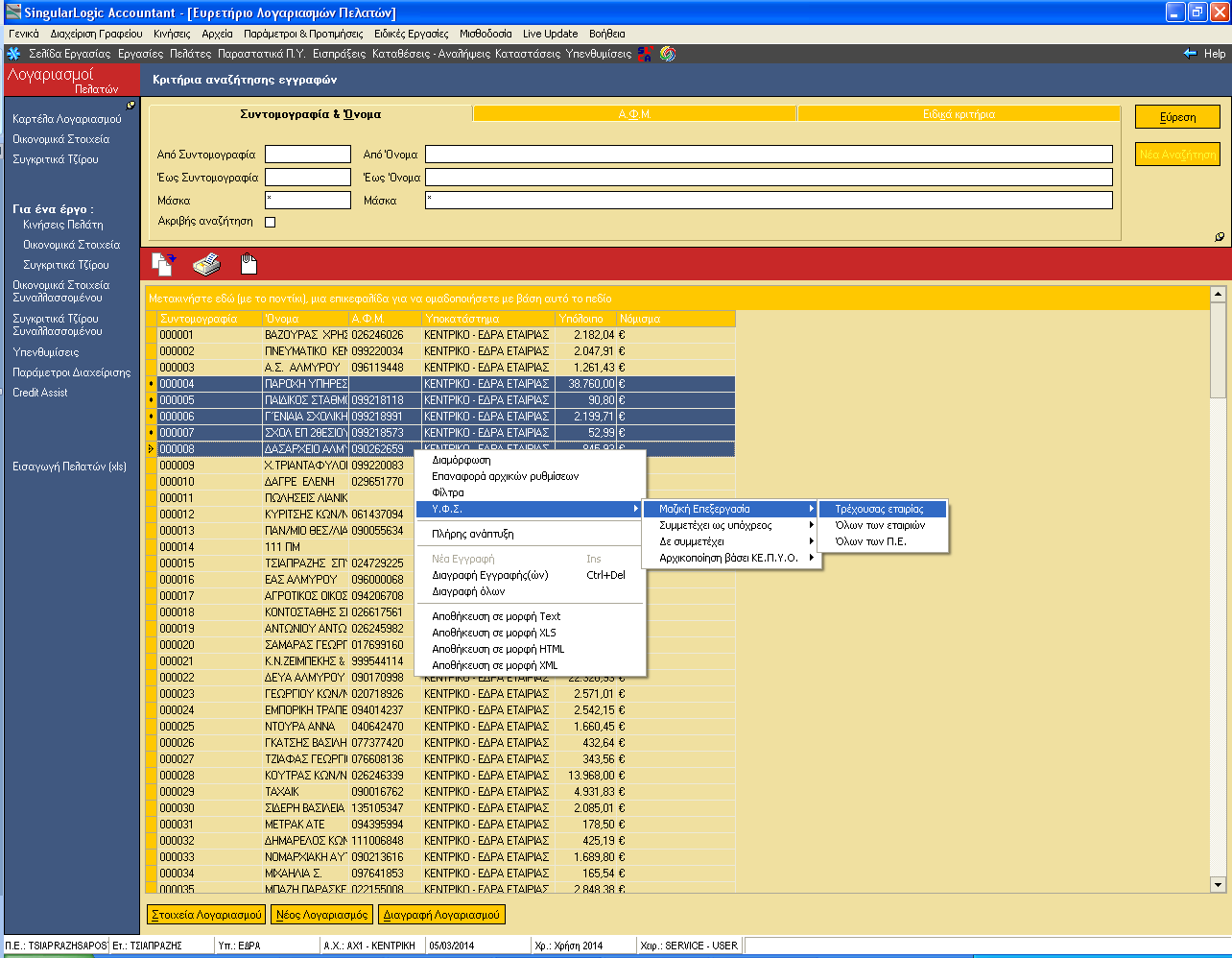Image resolution: width=1232 pixels, height=958 pixels.
Task: Click the back arrow icon next to Help
Action: click(1190, 54)
